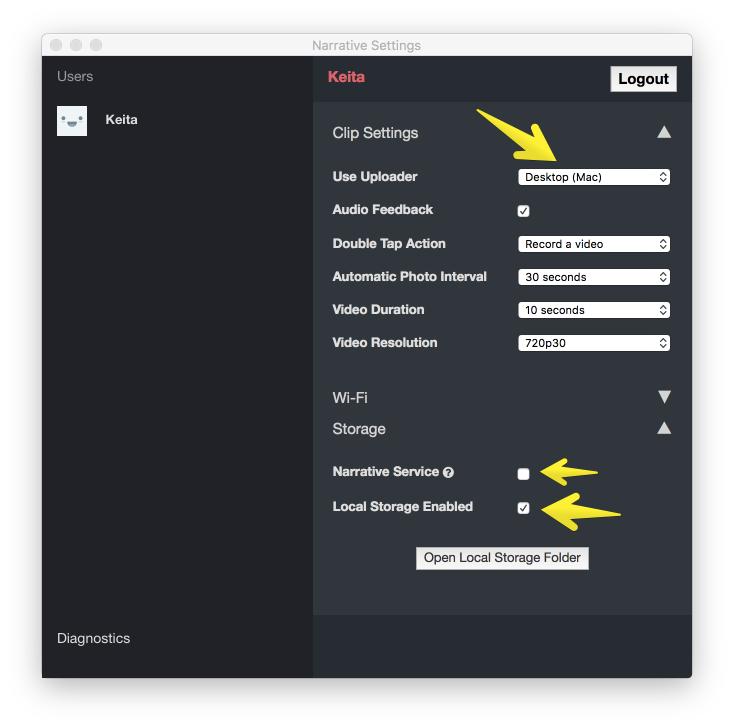
Task: Click the Double Tap Action label
Action: coord(389,243)
